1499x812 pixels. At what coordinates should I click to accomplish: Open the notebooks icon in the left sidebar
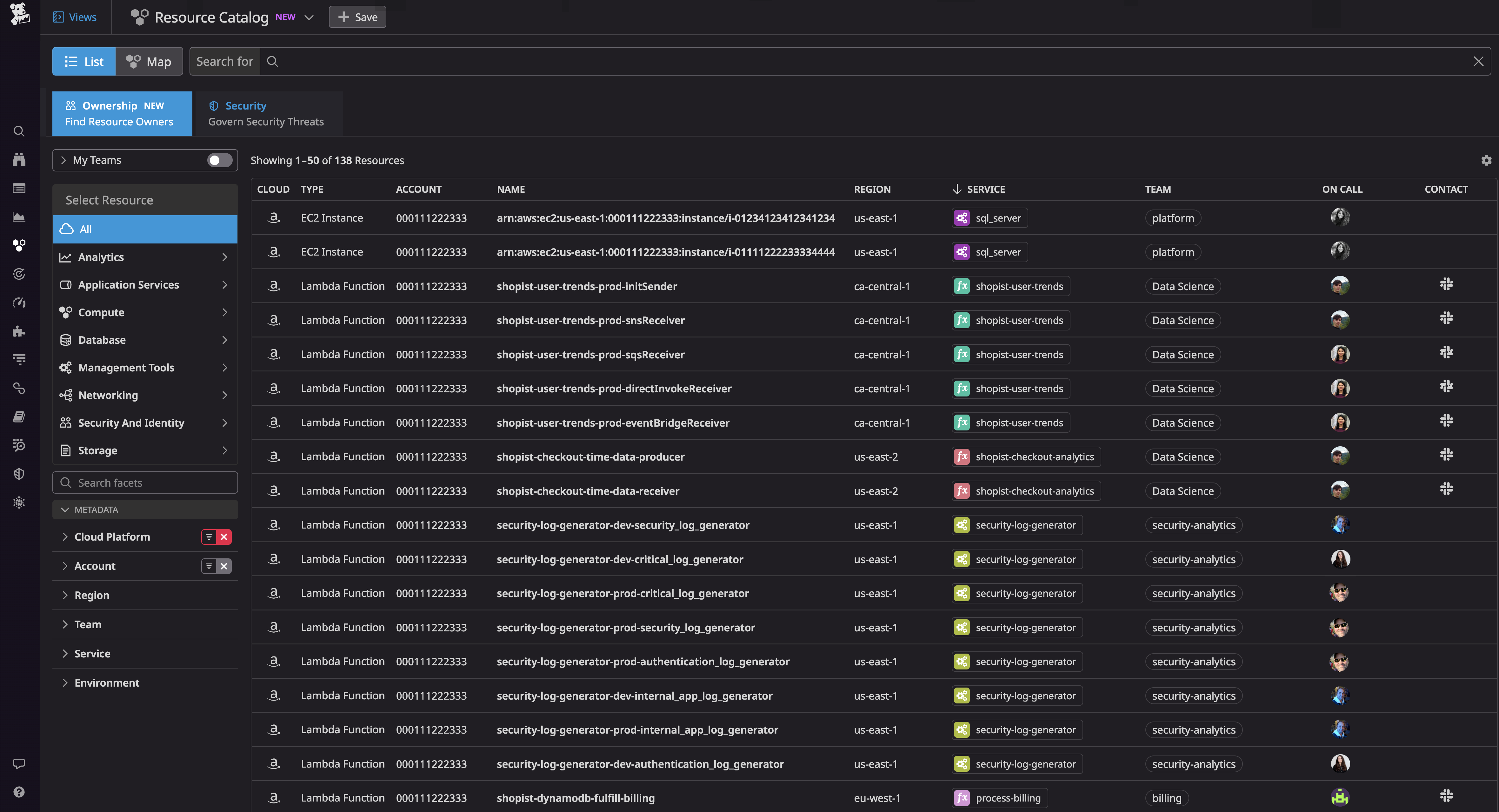(x=19, y=416)
